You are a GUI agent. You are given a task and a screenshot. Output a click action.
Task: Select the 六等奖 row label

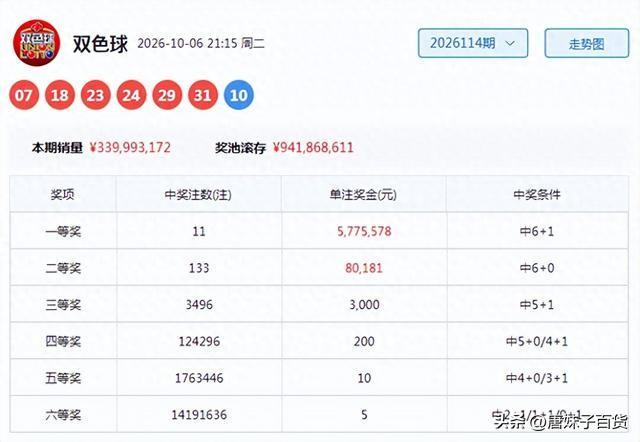click(63, 415)
